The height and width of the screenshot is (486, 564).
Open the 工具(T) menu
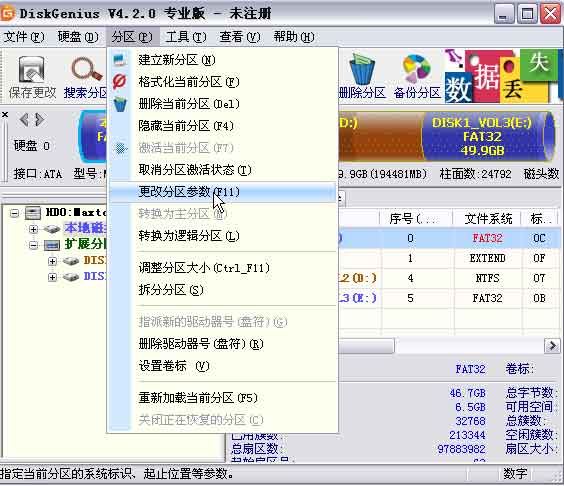point(186,37)
